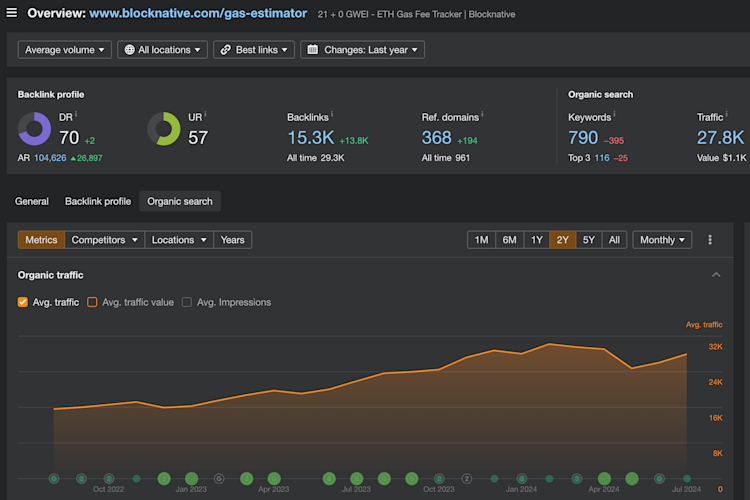Open the three-dot chart options menu
The height and width of the screenshot is (500, 750).
pos(710,240)
